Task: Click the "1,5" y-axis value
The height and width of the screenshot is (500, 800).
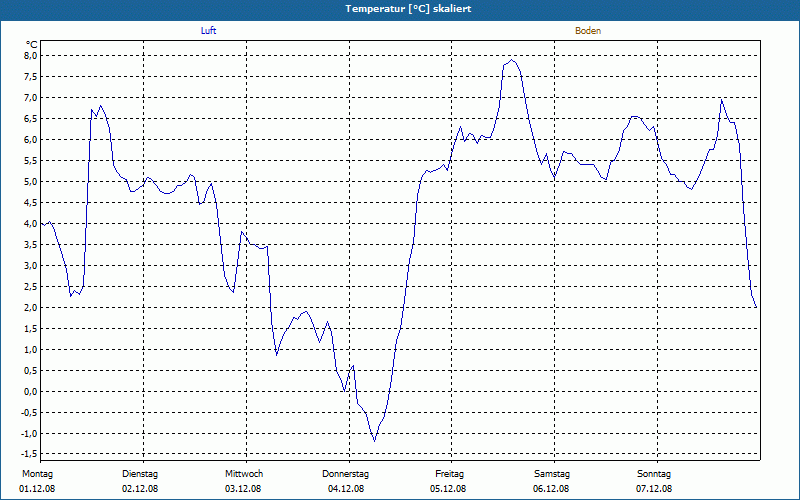Action: (x=31, y=329)
